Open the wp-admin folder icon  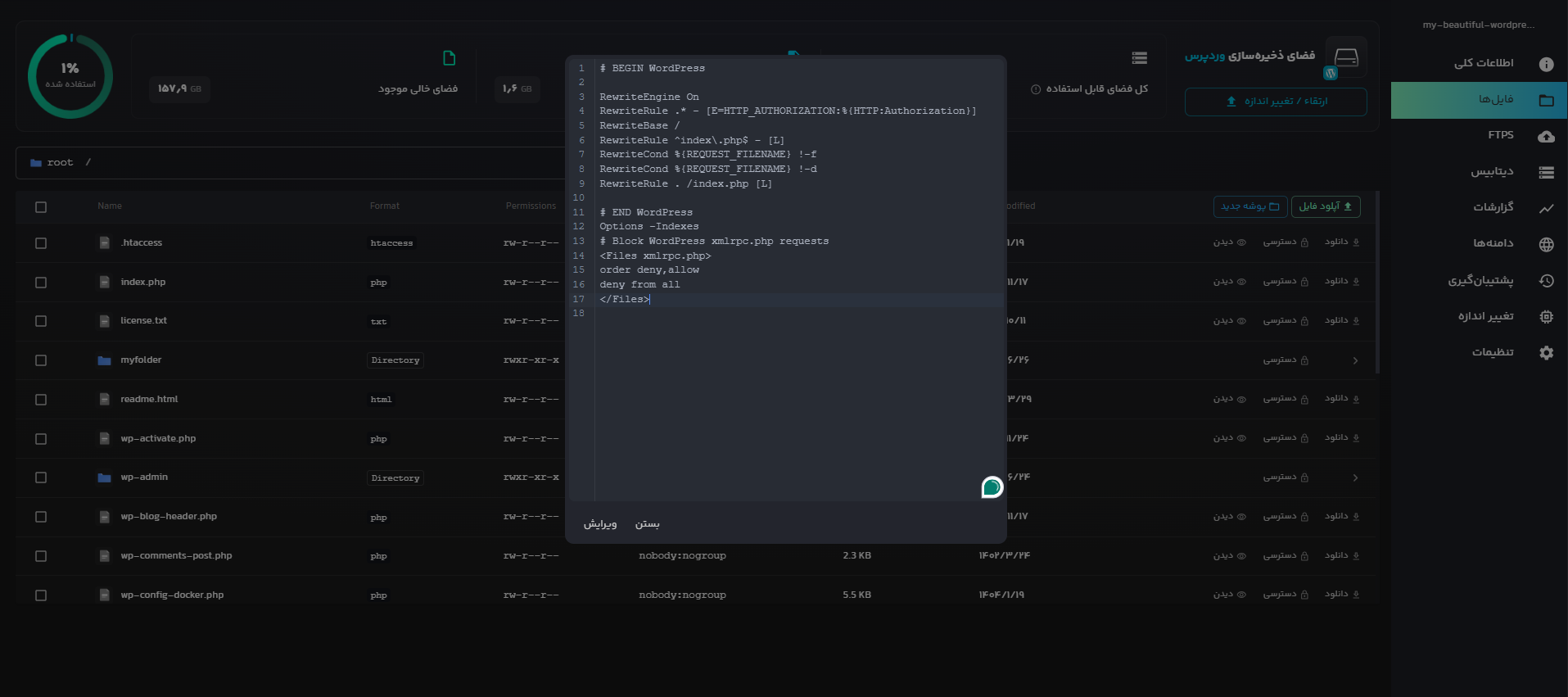point(104,477)
